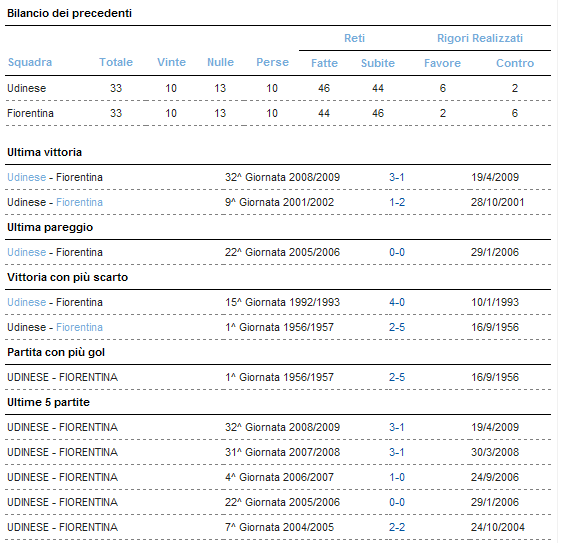Image resolution: width=565 pixels, height=543 pixels.
Task: Select the Favore column header
Action: coord(442,63)
